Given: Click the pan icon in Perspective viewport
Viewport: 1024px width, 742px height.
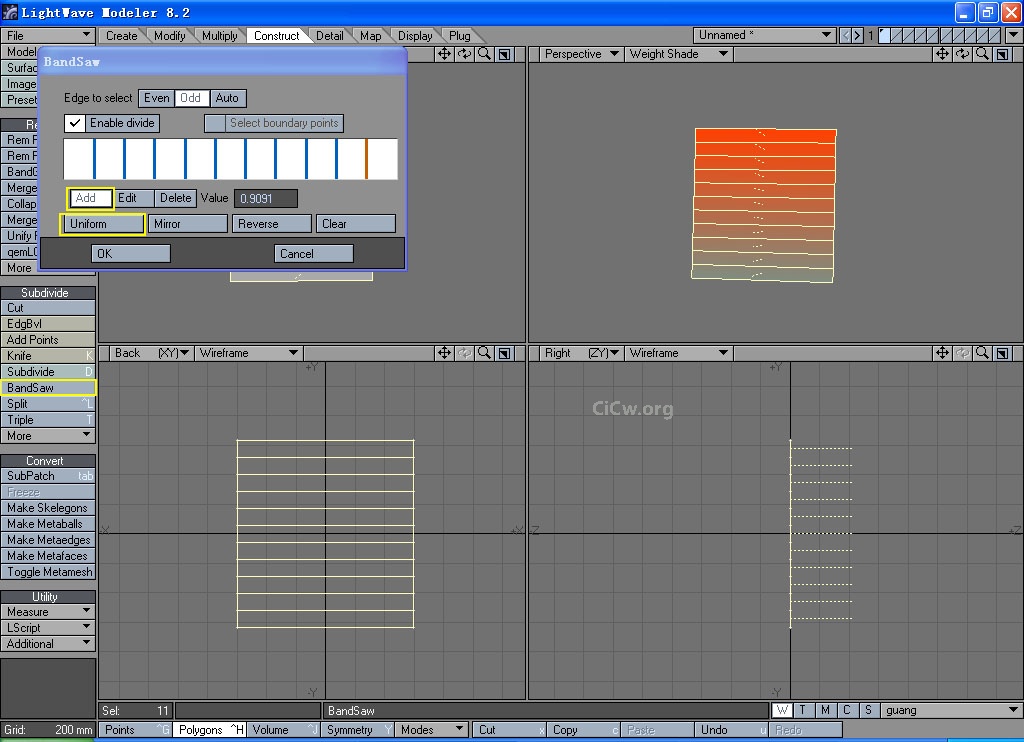Looking at the screenshot, I should tap(942, 54).
